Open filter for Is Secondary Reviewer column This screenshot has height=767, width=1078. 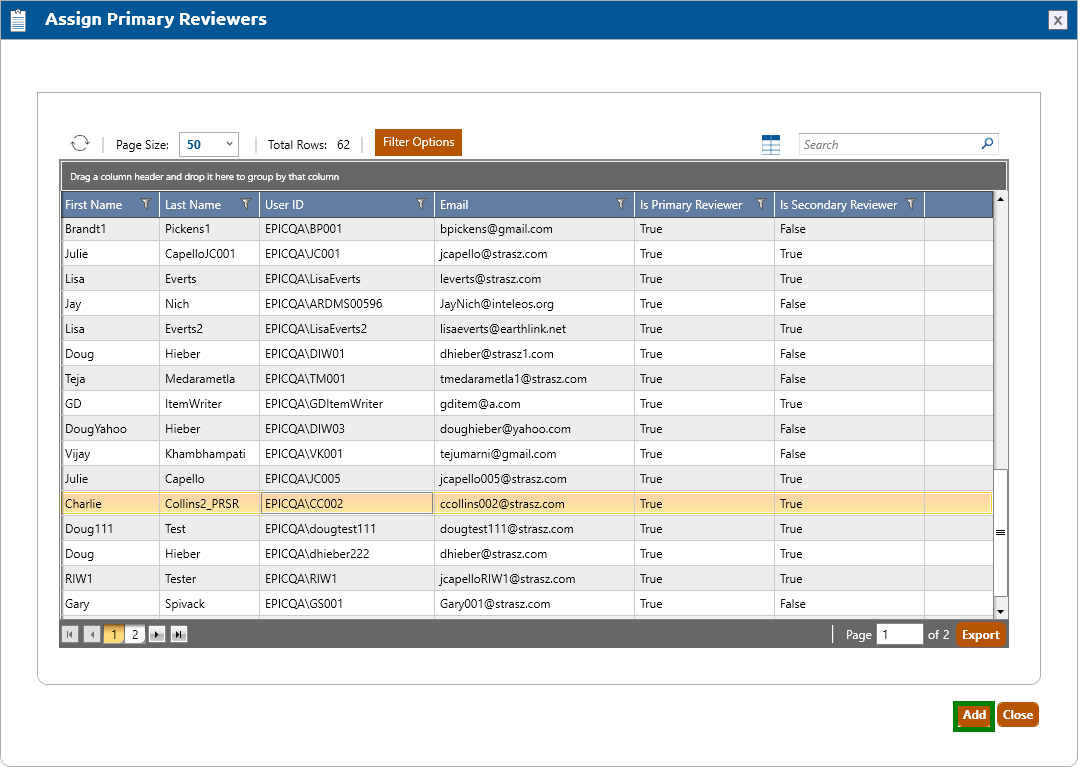pyautogui.click(x=910, y=204)
